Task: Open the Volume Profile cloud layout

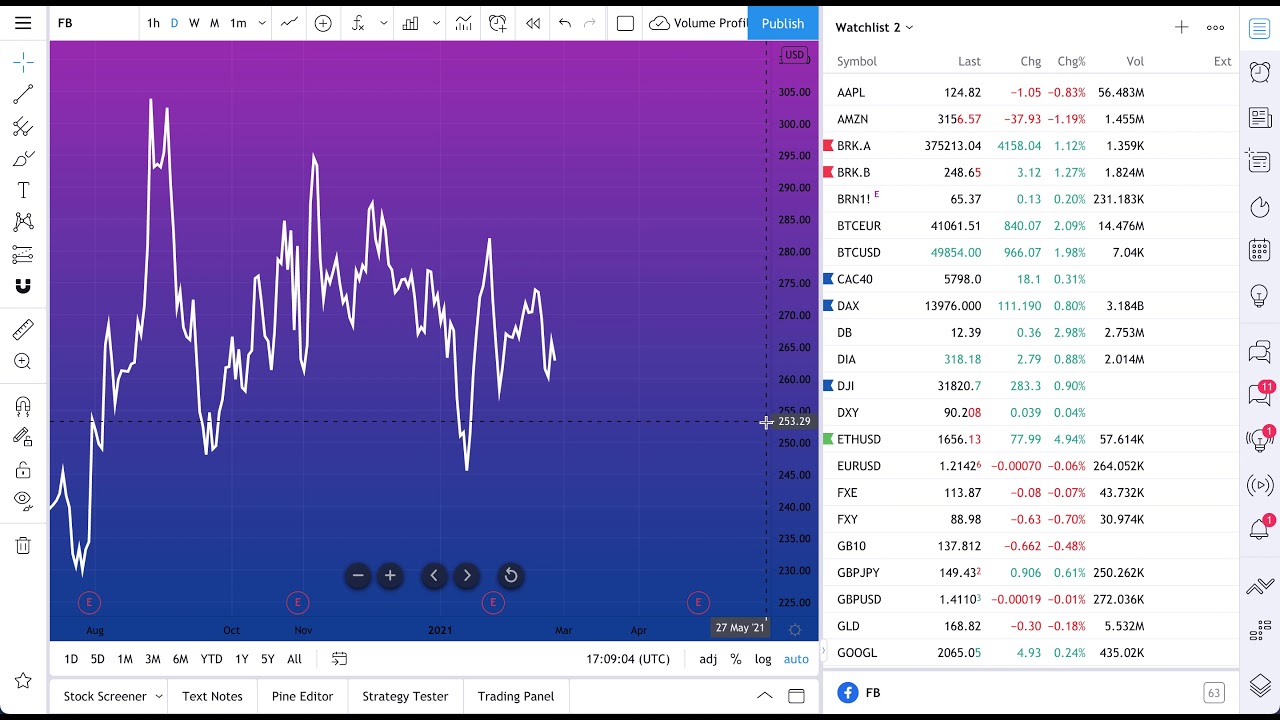Action: click(x=697, y=23)
